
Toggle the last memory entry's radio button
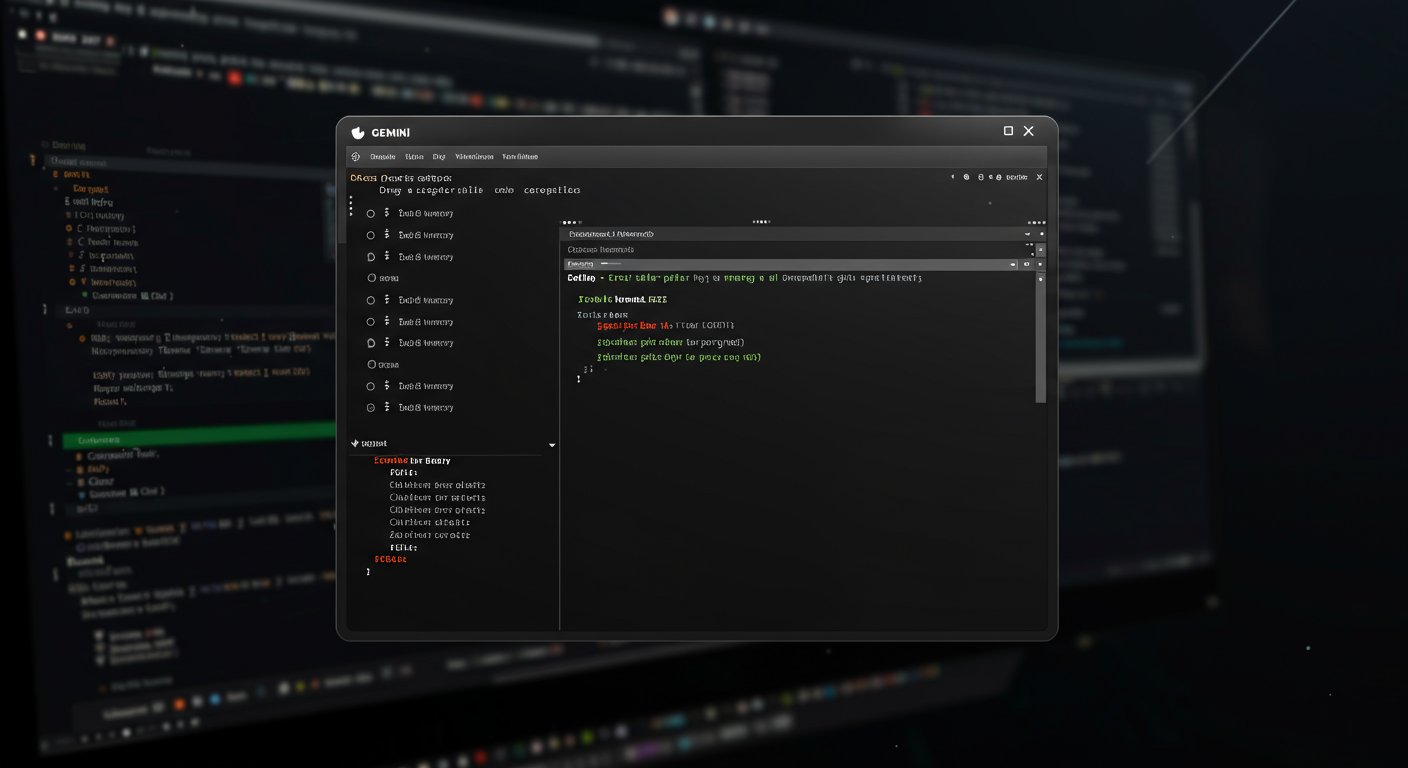(x=370, y=407)
